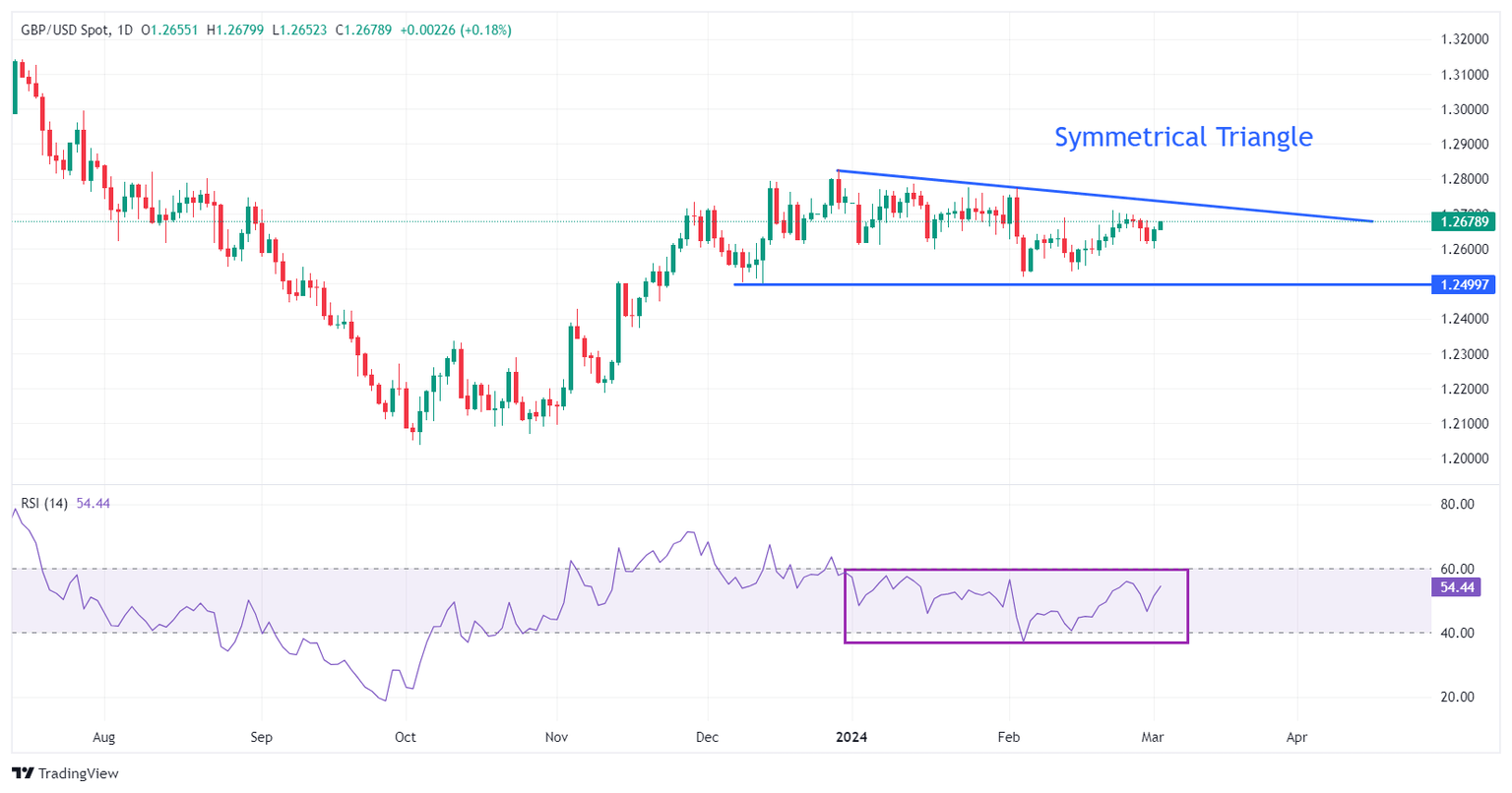The image size is (1512, 793).
Task: Click the green +0.00226 (+0.18%) change value
Action: tap(459, 30)
